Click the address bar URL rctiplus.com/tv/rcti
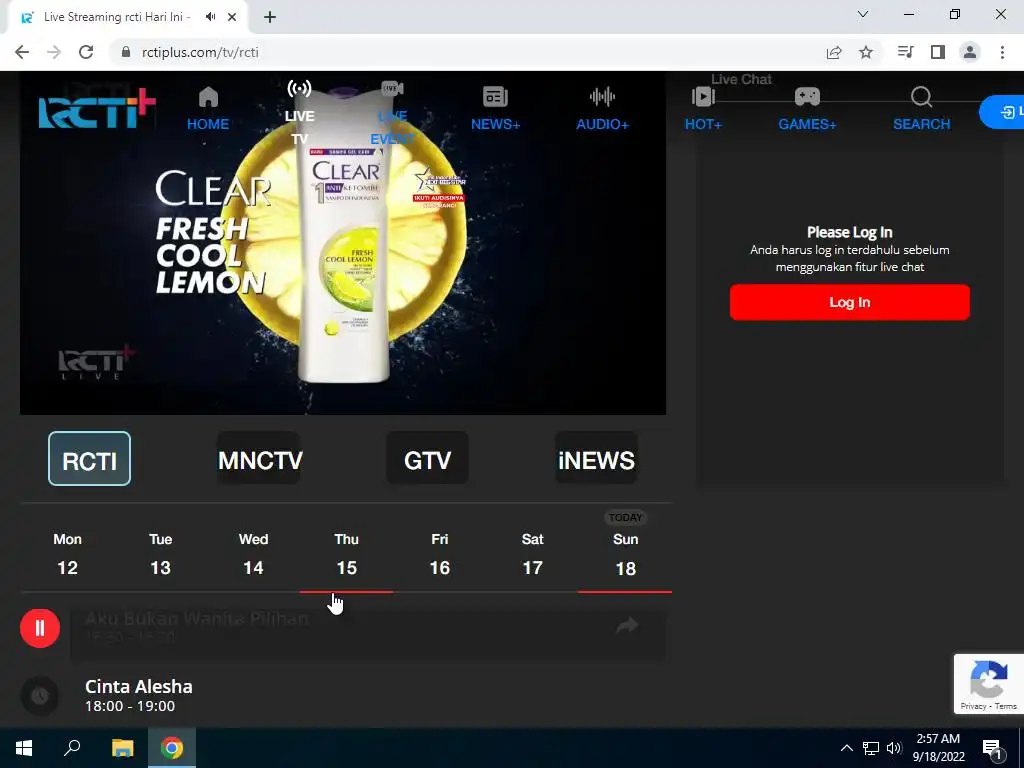Viewport: 1024px width, 768px height. pyautogui.click(x=200, y=52)
